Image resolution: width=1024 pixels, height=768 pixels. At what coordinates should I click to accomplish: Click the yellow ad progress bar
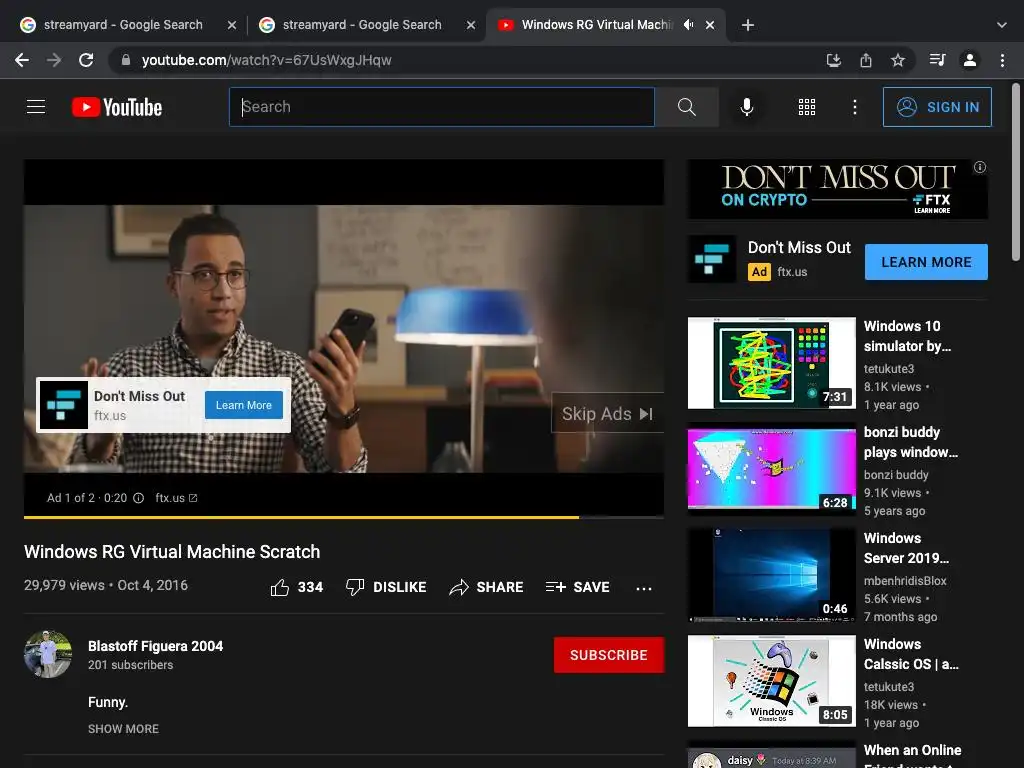point(301,517)
